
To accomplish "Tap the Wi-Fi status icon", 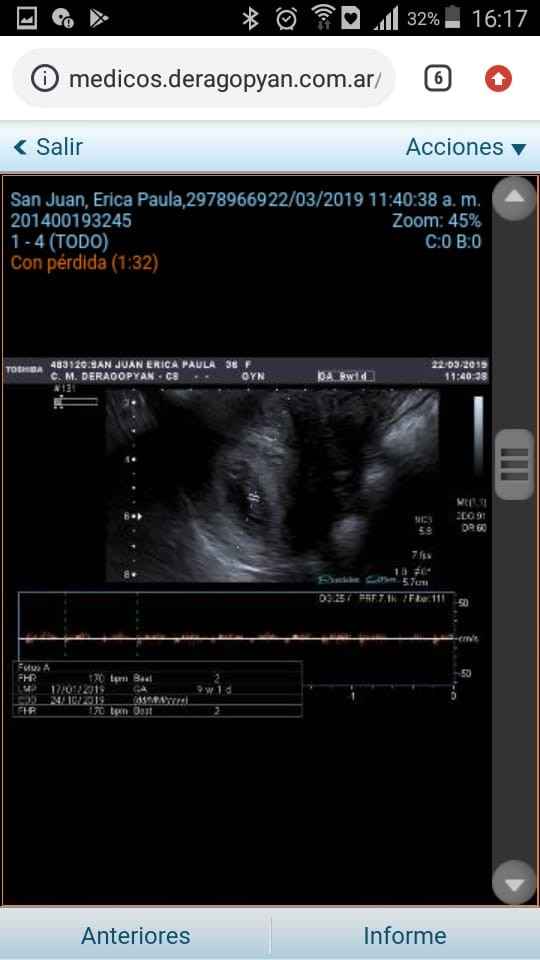I will [x=322, y=18].
